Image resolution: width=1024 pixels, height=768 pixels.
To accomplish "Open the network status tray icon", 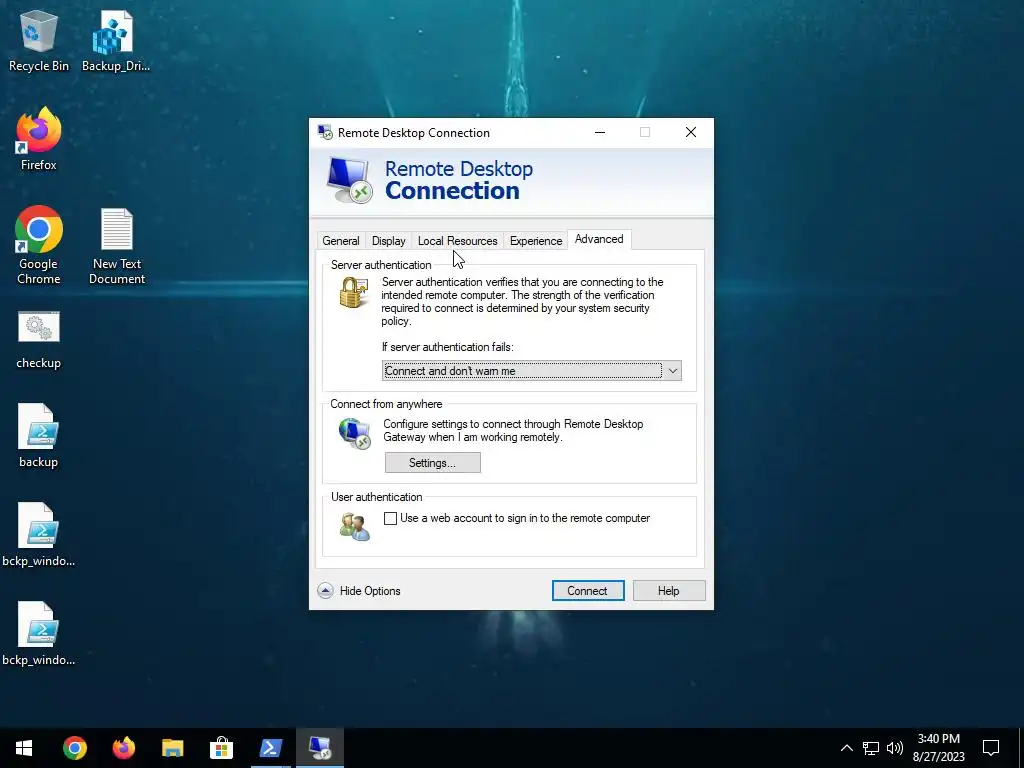I will tap(871, 748).
